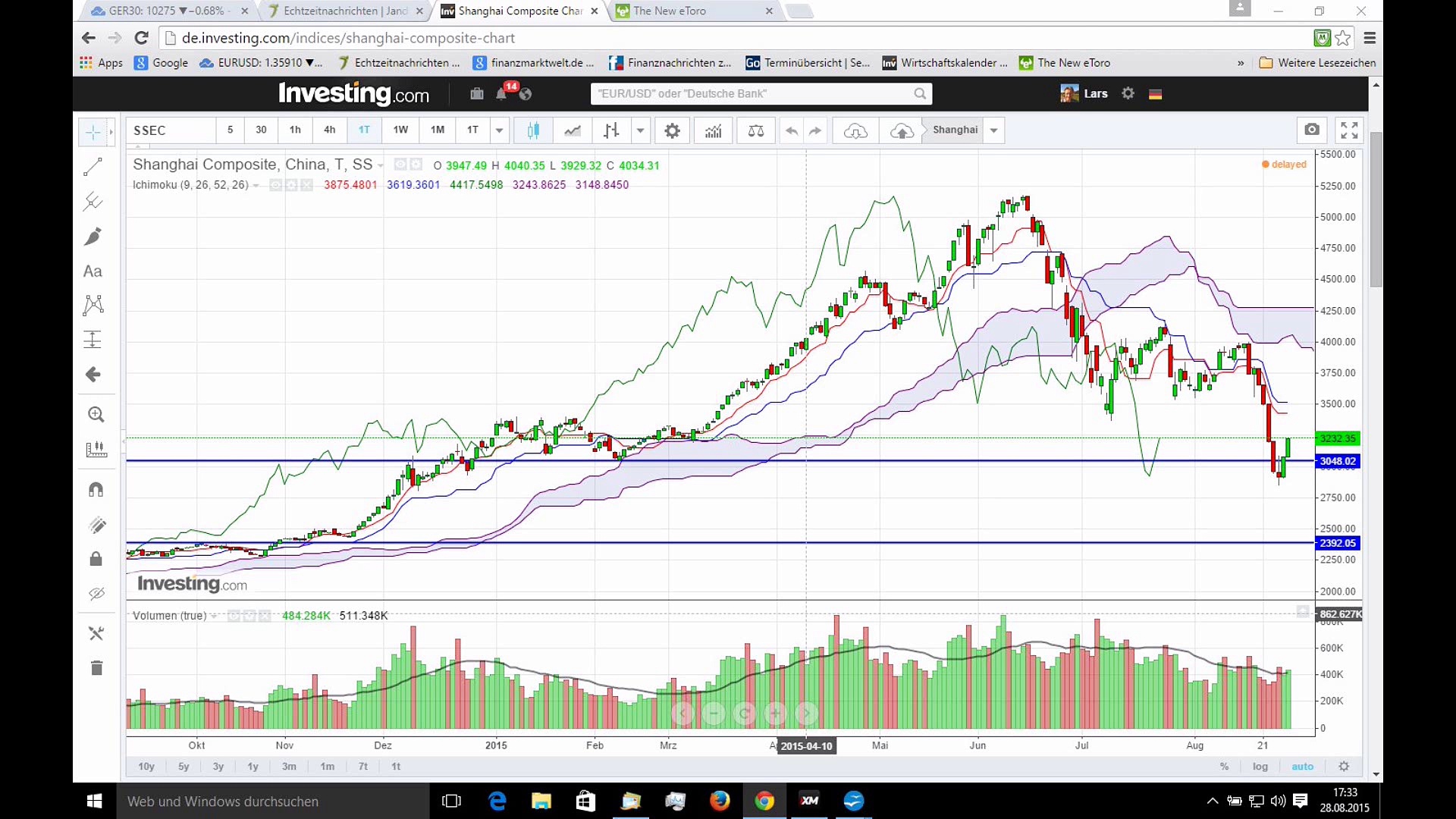Switch to The New eToro tab
Screen dimensions: 1456x819
[x=670, y=11]
